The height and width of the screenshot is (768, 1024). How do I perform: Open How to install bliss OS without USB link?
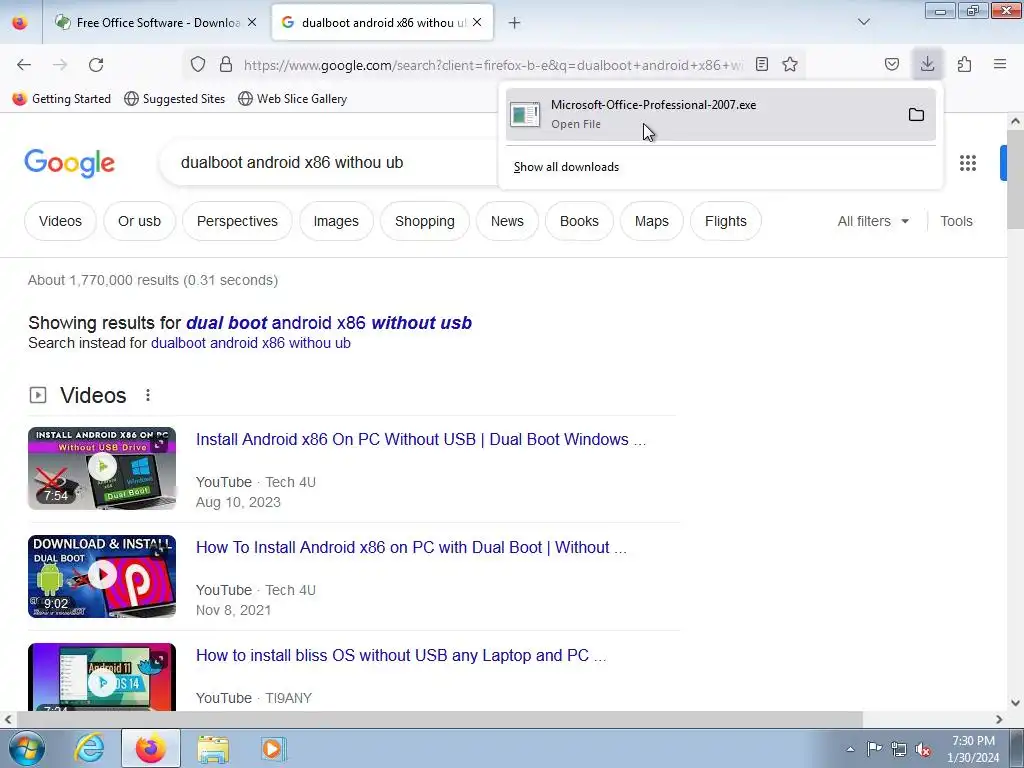pyautogui.click(x=401, y=655)
